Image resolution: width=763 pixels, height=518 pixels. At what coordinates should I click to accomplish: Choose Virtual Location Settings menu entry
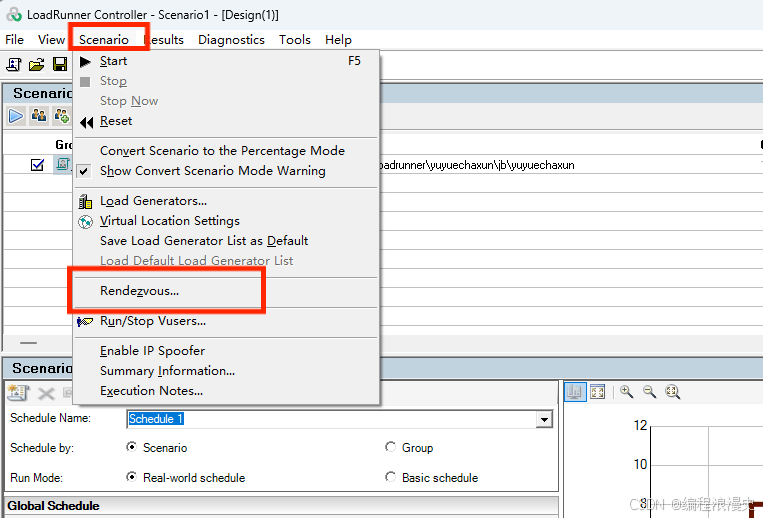coord(226,221)
